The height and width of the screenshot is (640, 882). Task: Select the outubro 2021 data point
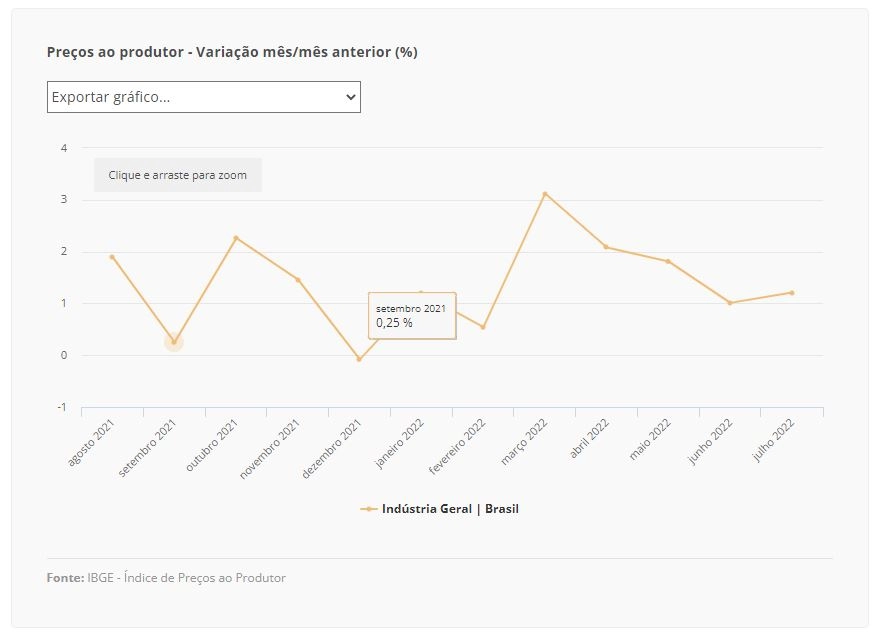click(x=236, y=238)
